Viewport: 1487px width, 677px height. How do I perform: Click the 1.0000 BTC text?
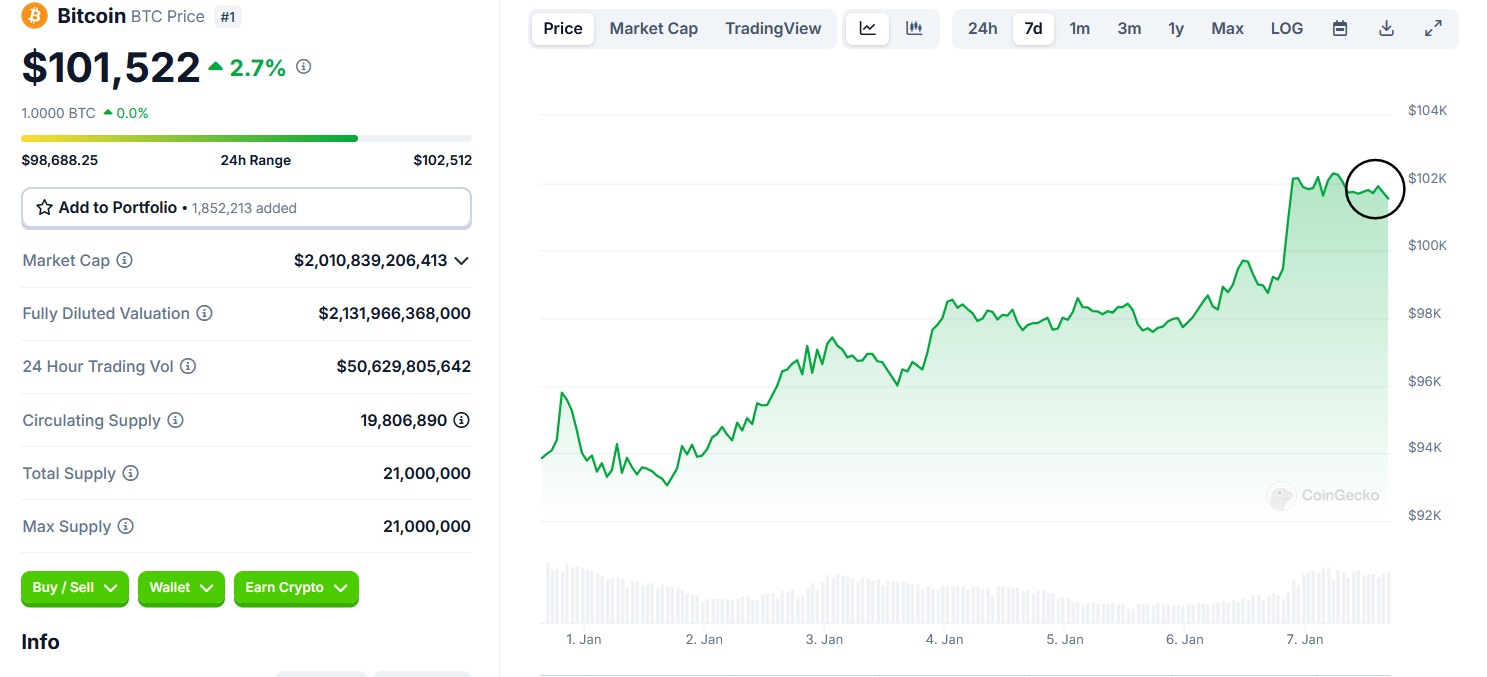click(59, 113)
